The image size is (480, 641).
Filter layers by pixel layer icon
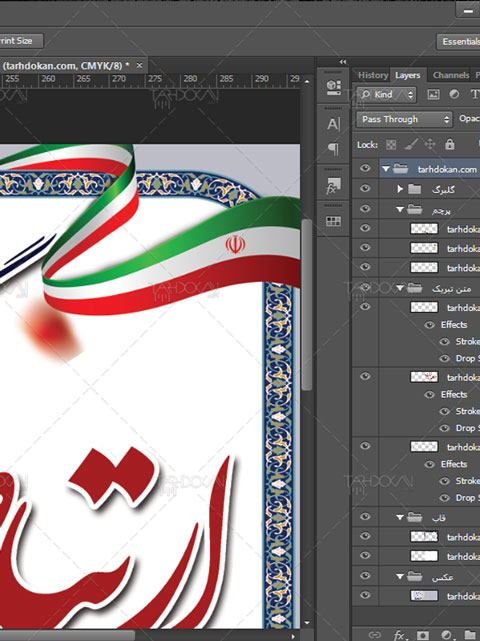click(433, 95)
